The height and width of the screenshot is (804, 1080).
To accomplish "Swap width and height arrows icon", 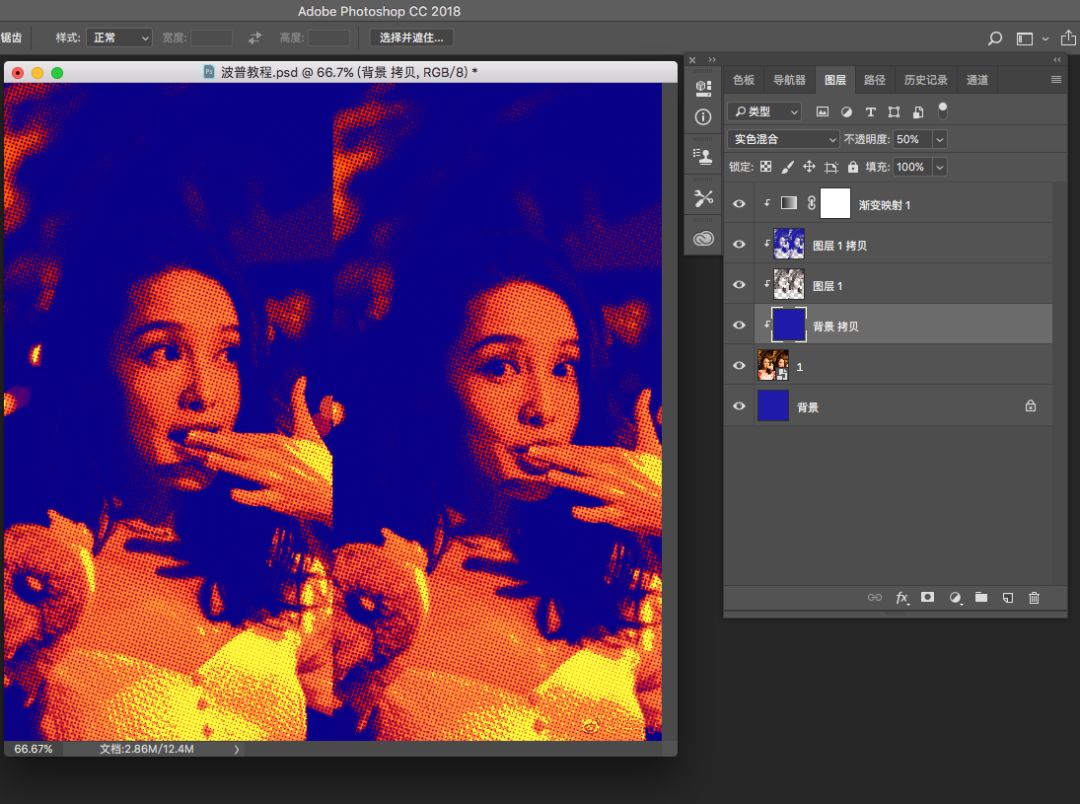I will pos(255,38).
